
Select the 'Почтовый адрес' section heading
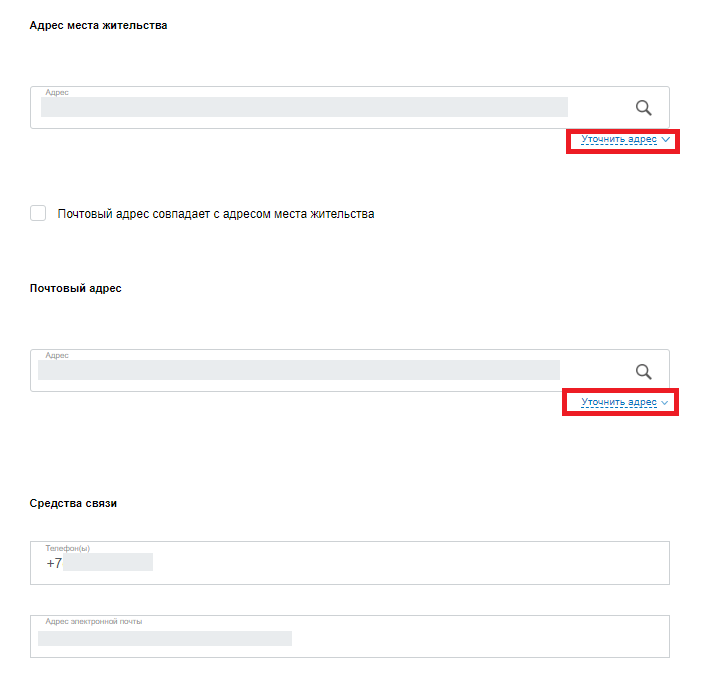(x=76, y=288)
